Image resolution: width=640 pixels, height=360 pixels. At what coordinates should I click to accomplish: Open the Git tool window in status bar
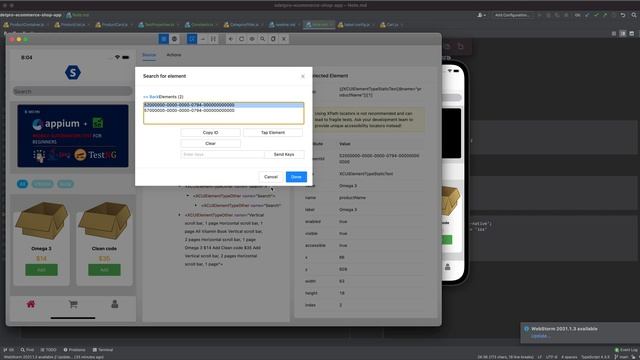tap(8, 350)
